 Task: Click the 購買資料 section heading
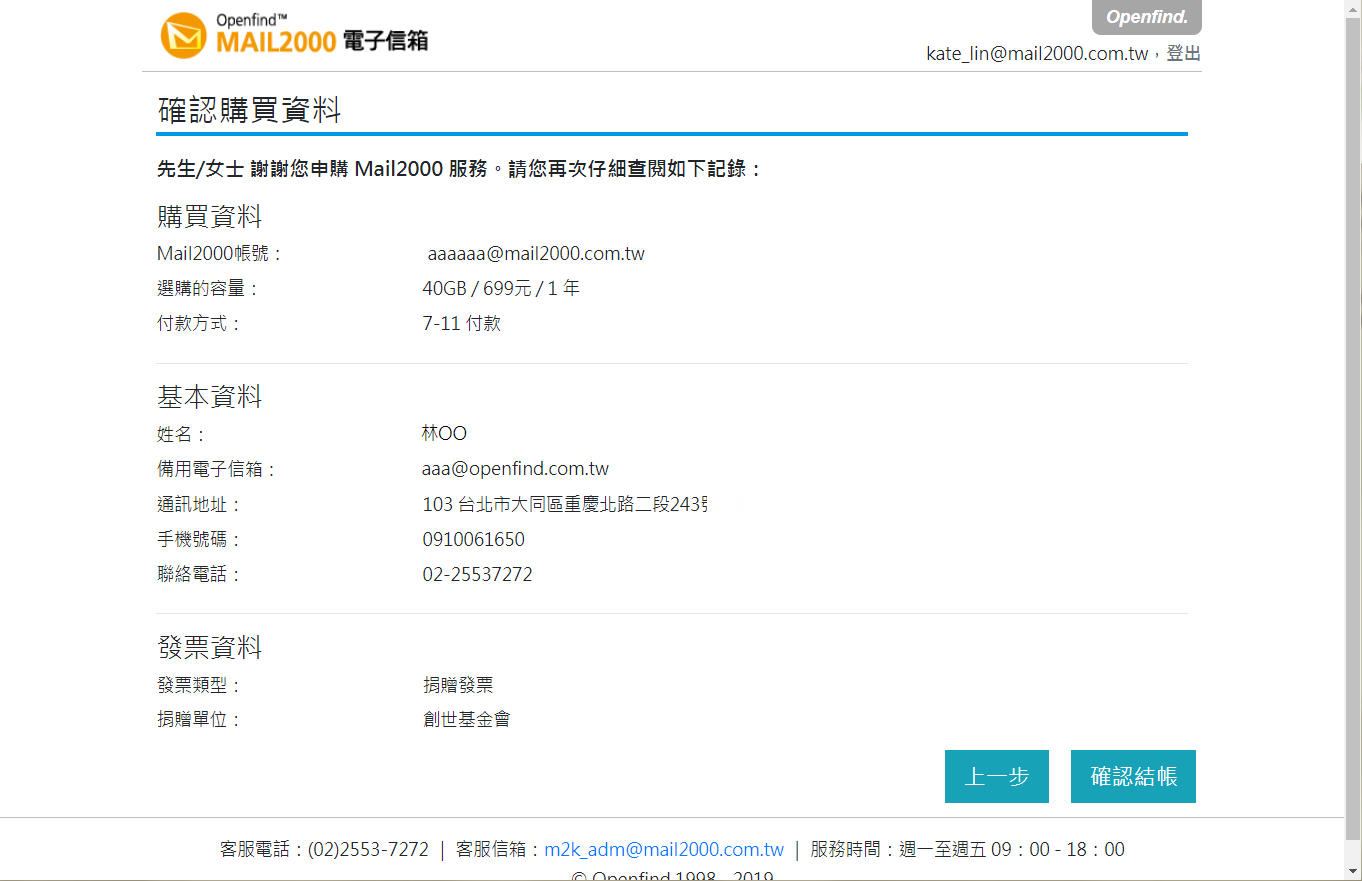(210, 216)
